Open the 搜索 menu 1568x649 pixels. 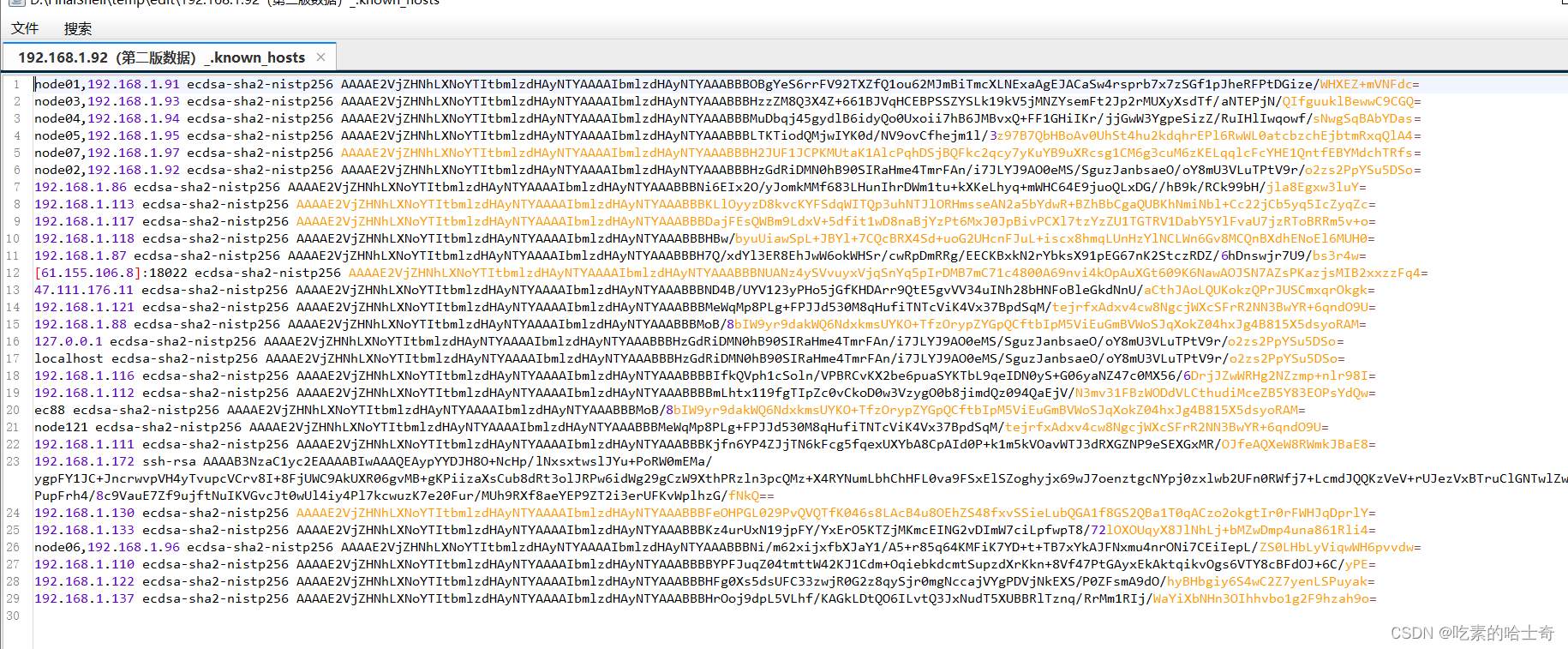(x=78, y=28)
